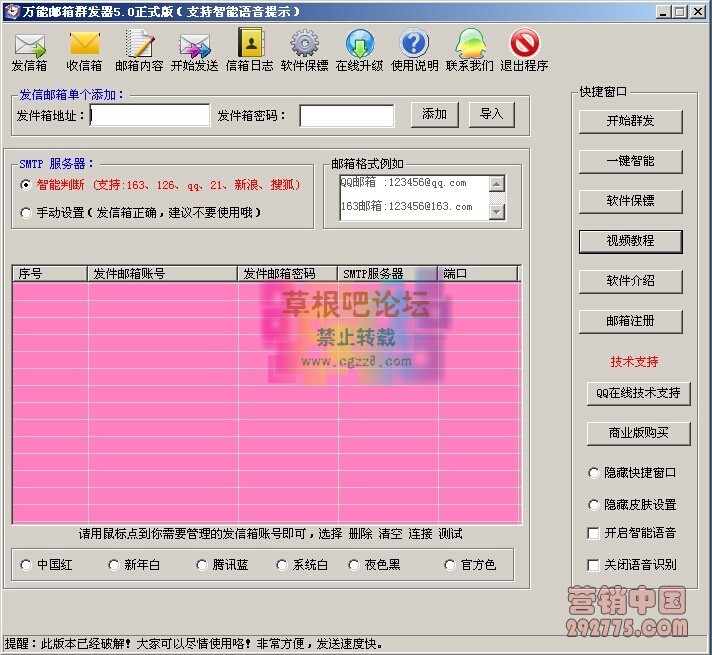Maximize the window
Screen dimensions: 712x655
680,11
